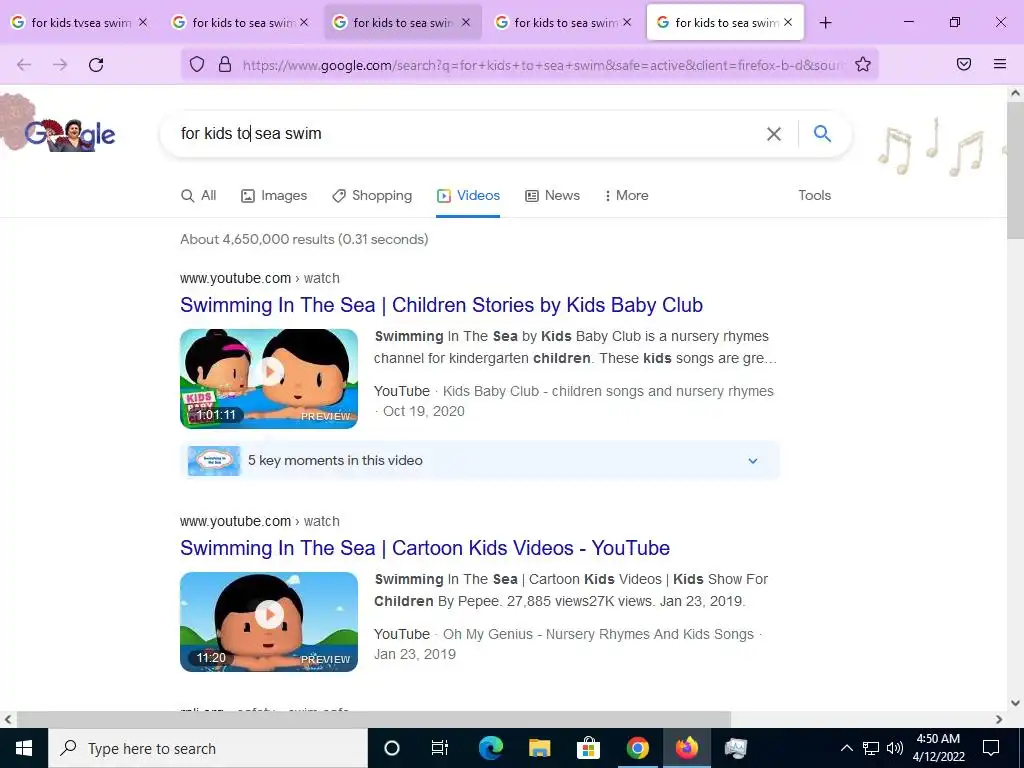Open Cortana circle icon in taskbar
Image resolution: width=1024 pixels, height=768 pixels.
click(x=392, y=748)
